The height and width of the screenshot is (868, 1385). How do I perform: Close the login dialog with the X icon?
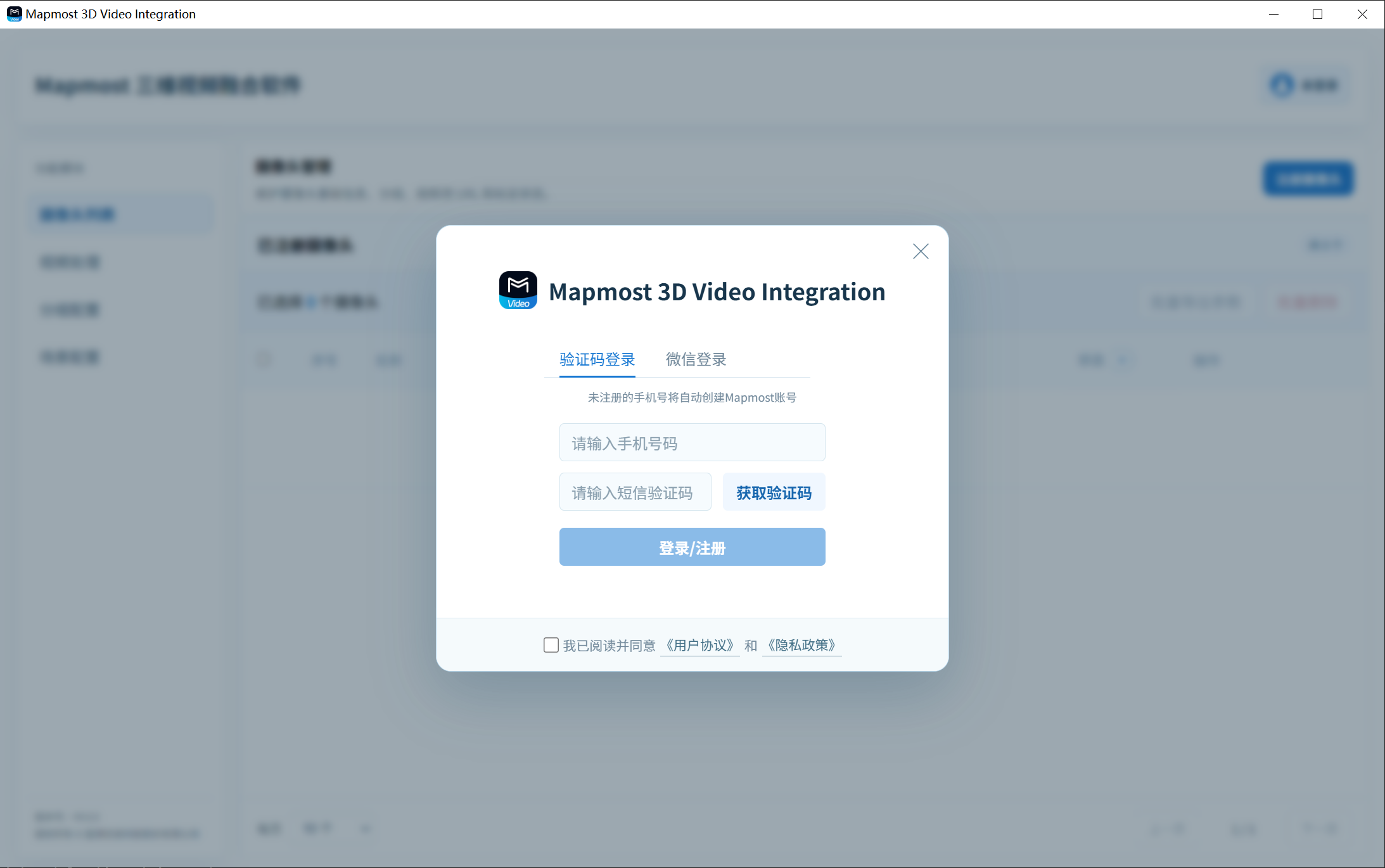[921, 252]
